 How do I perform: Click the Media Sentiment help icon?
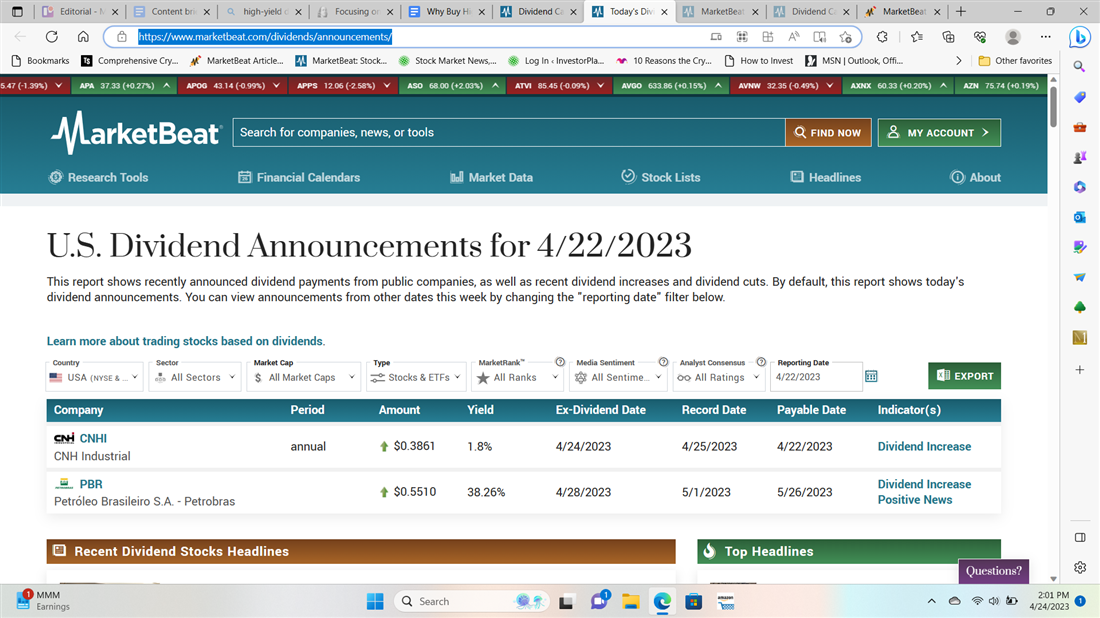coord(663,362)
